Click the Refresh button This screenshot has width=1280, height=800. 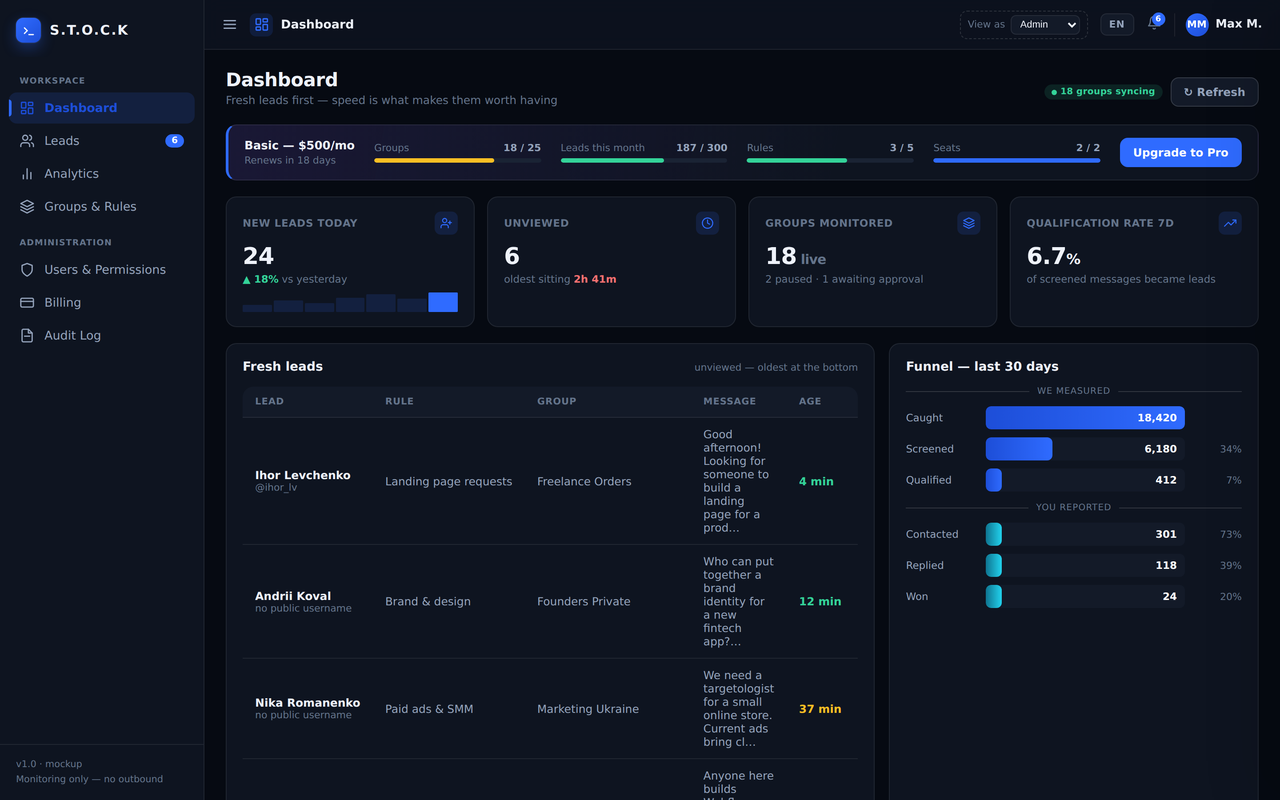point(1214,92)
